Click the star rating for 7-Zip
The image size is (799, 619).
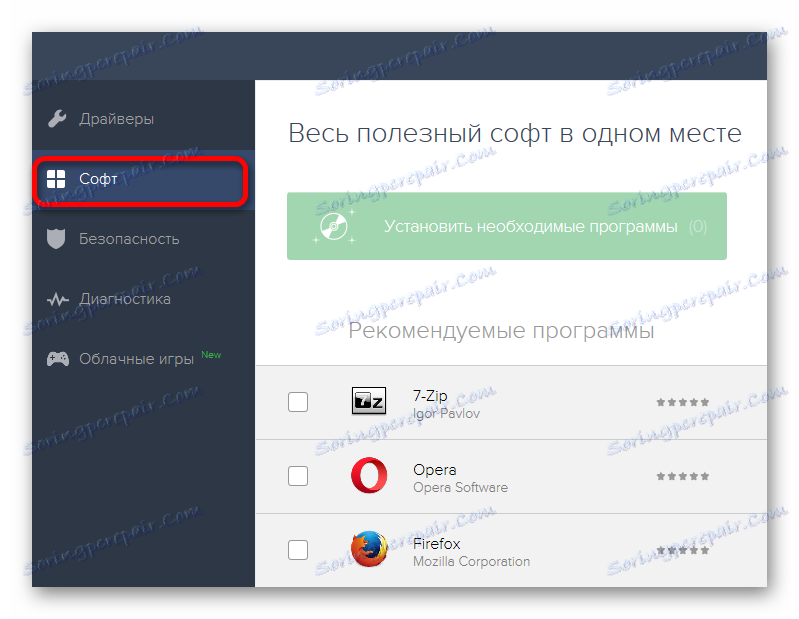pyautogui.click(x=683, y=402)
